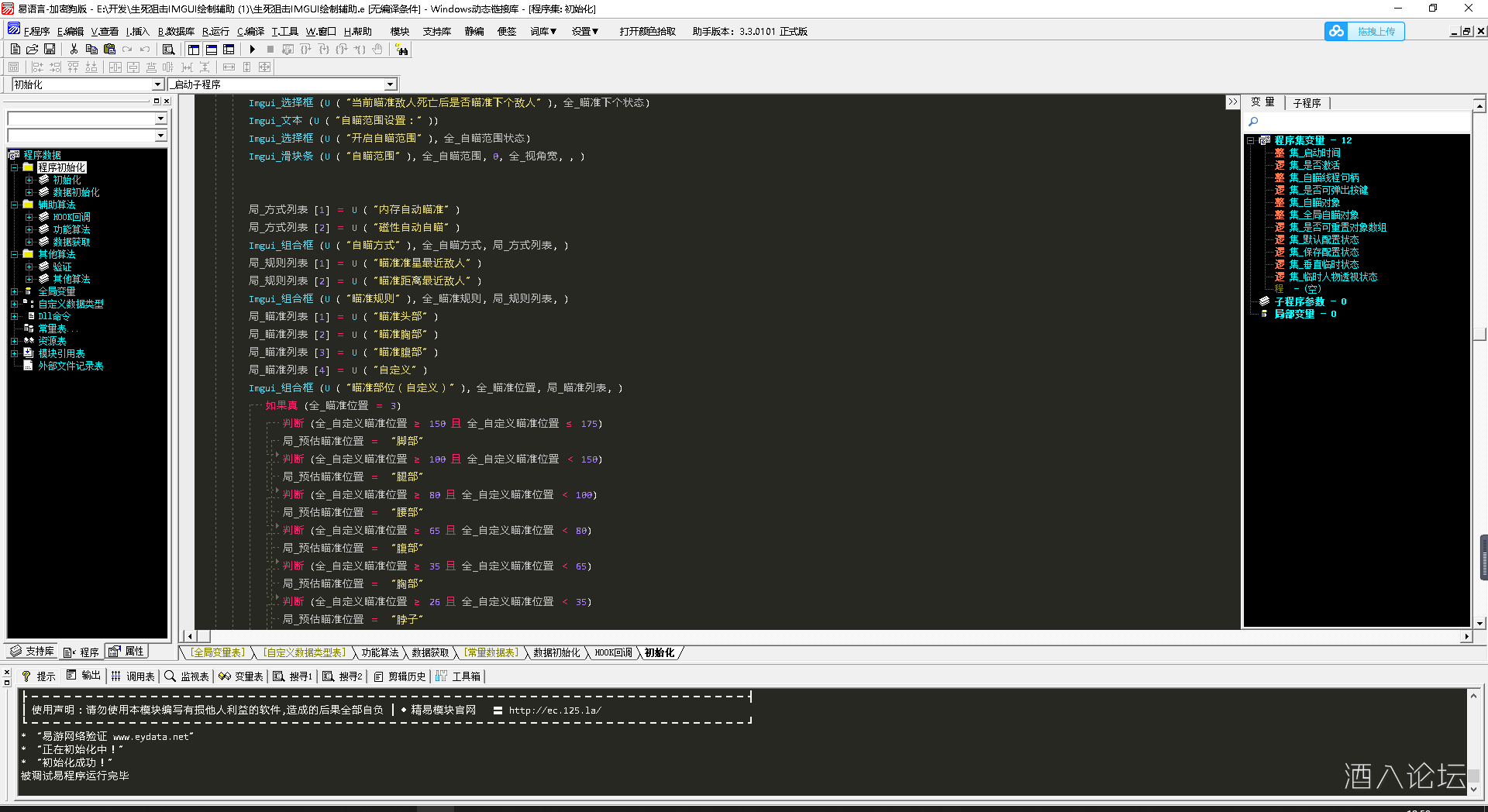Switch to the 数据获取 code tab
Screen dimensions: 1488x812
point(430,652)
